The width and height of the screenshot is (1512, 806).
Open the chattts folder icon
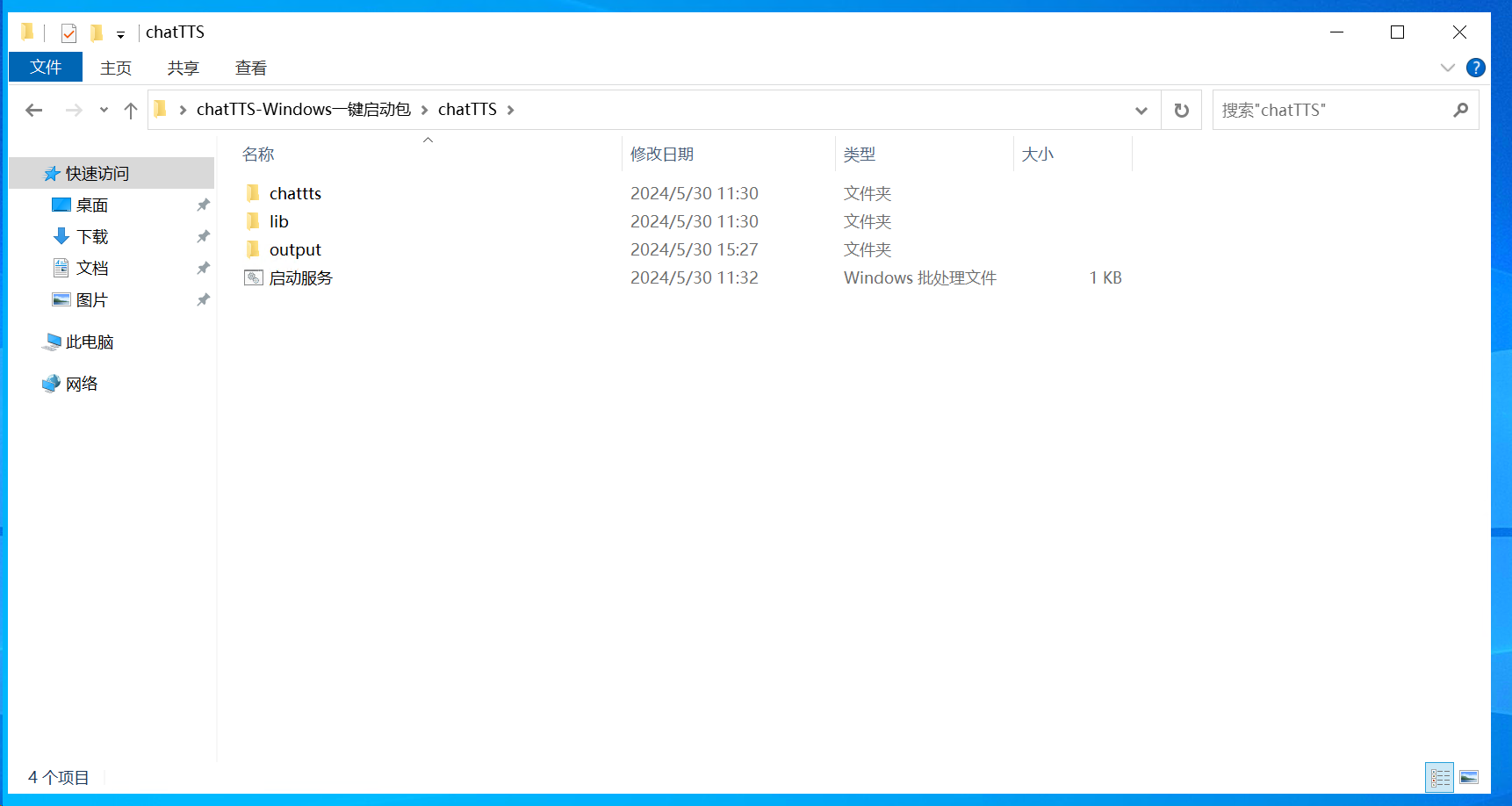(253, 193)
